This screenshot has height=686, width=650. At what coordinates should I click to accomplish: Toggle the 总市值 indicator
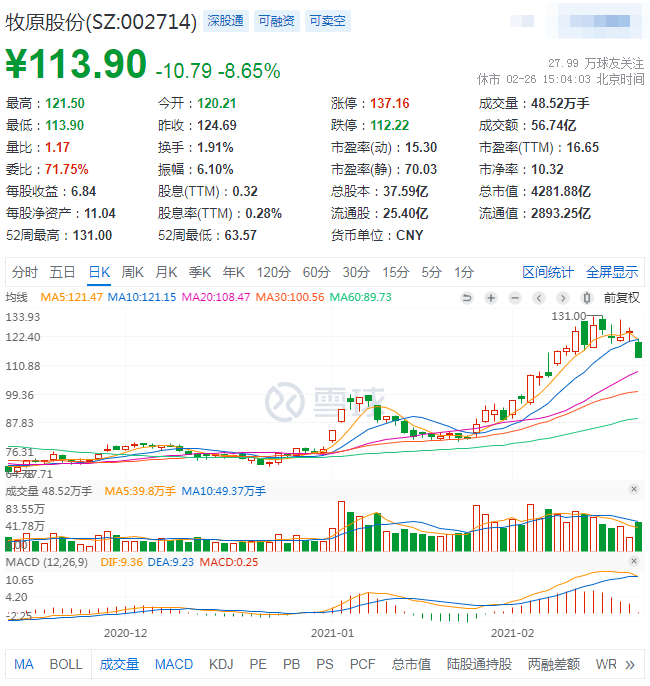(x=411, y=664)
